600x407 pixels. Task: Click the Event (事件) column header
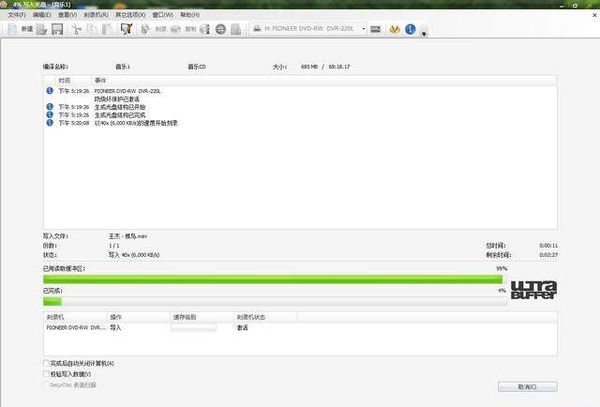tap(101, 79)
